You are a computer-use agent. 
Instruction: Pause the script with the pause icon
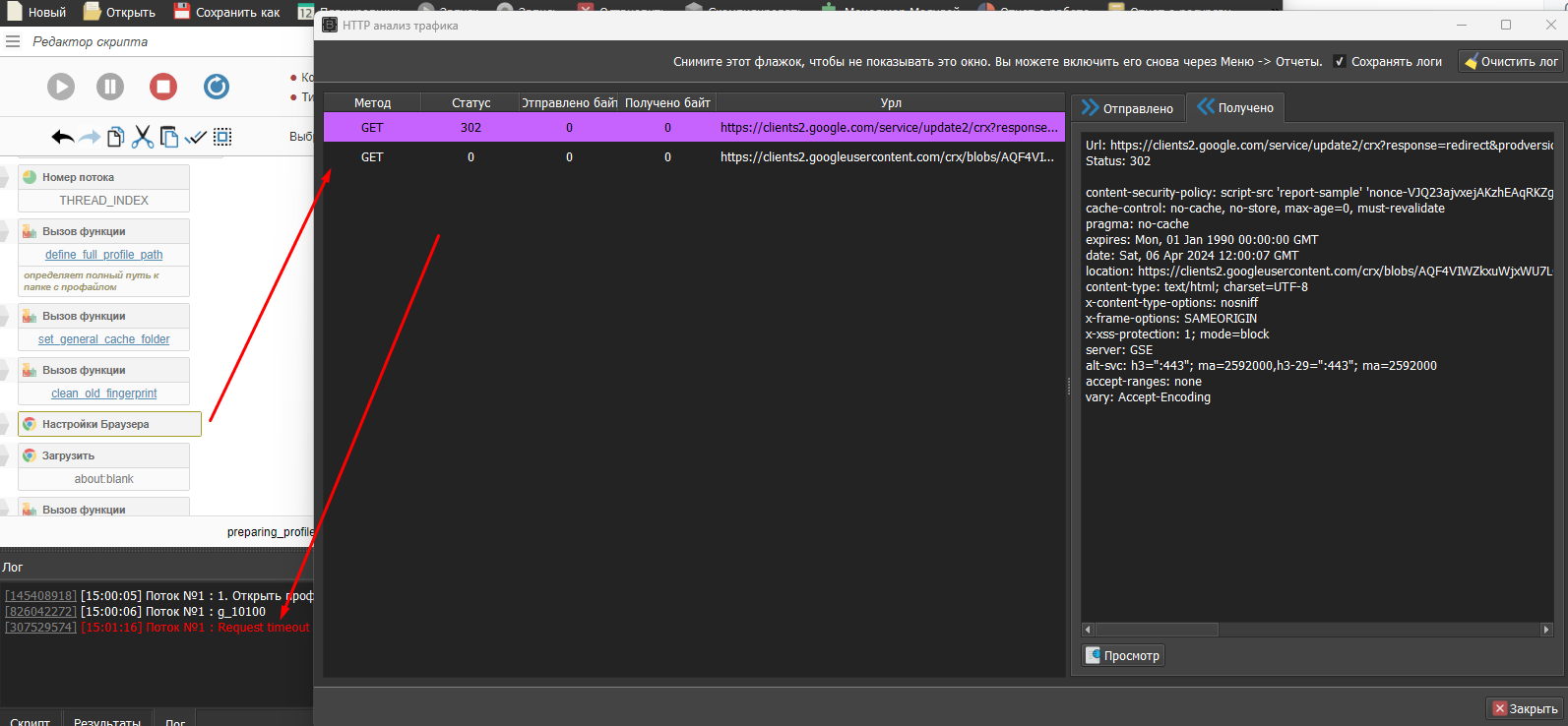pyautogui.click(x=110, y=87)
